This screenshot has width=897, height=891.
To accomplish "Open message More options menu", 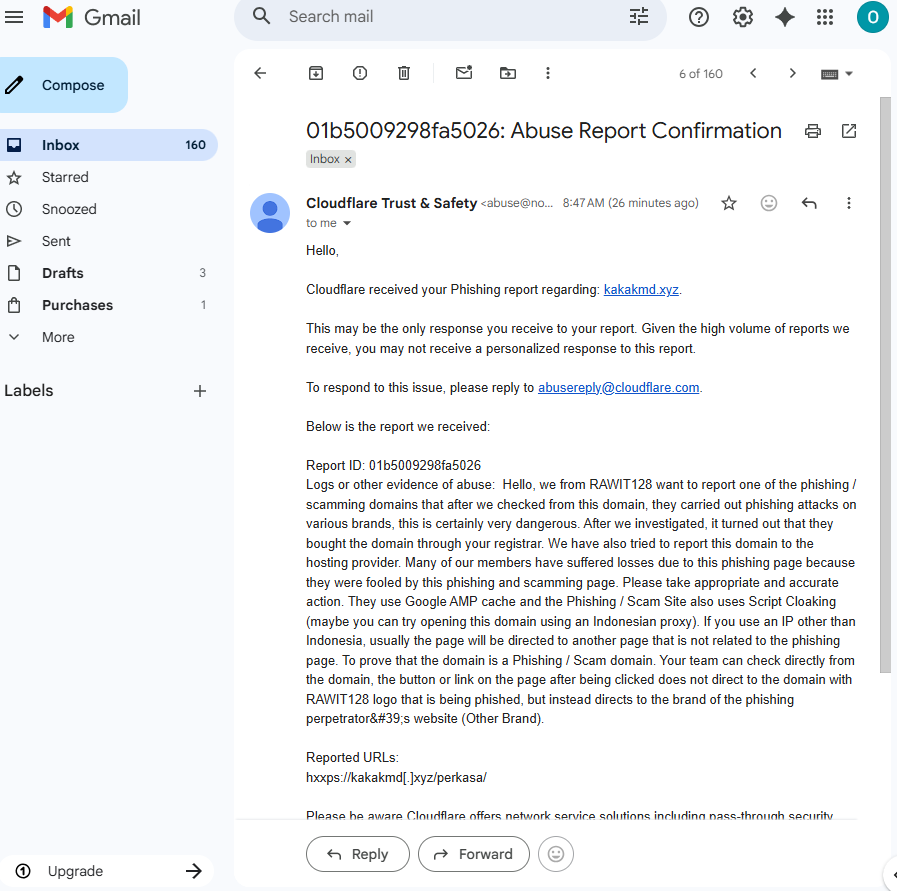I will (x=848, y=203).
